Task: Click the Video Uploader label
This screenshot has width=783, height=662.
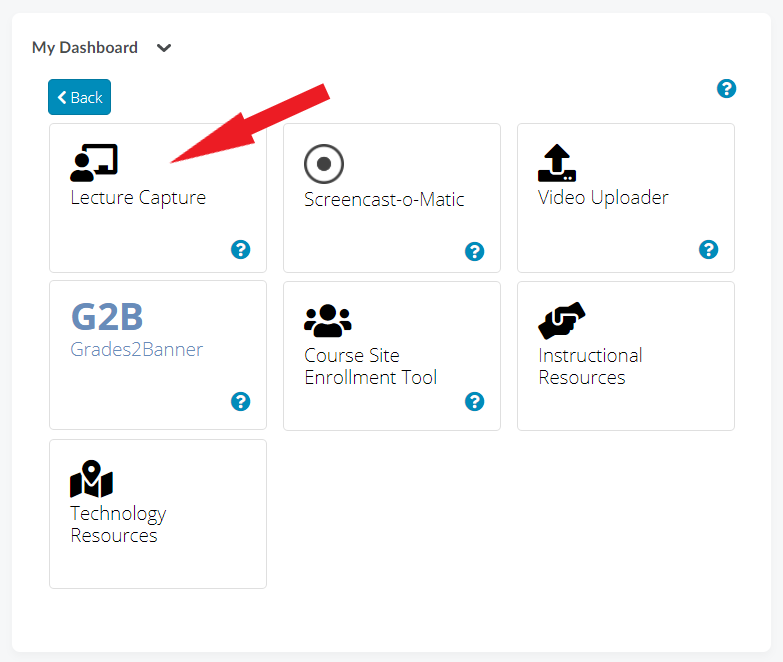Action: (x=603, y=198)
